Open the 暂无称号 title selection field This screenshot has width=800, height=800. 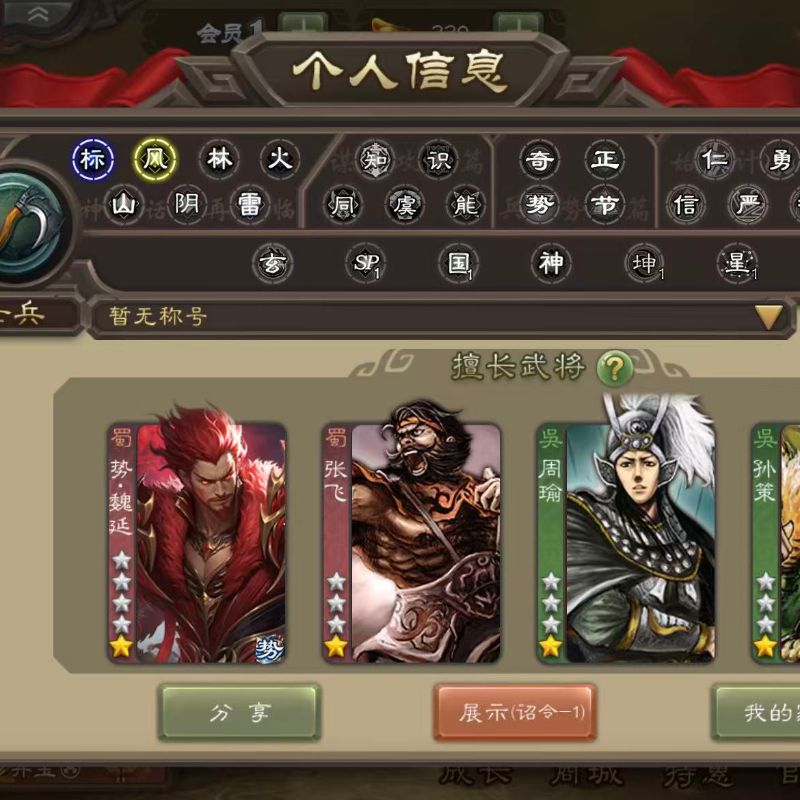coord(440,317)
